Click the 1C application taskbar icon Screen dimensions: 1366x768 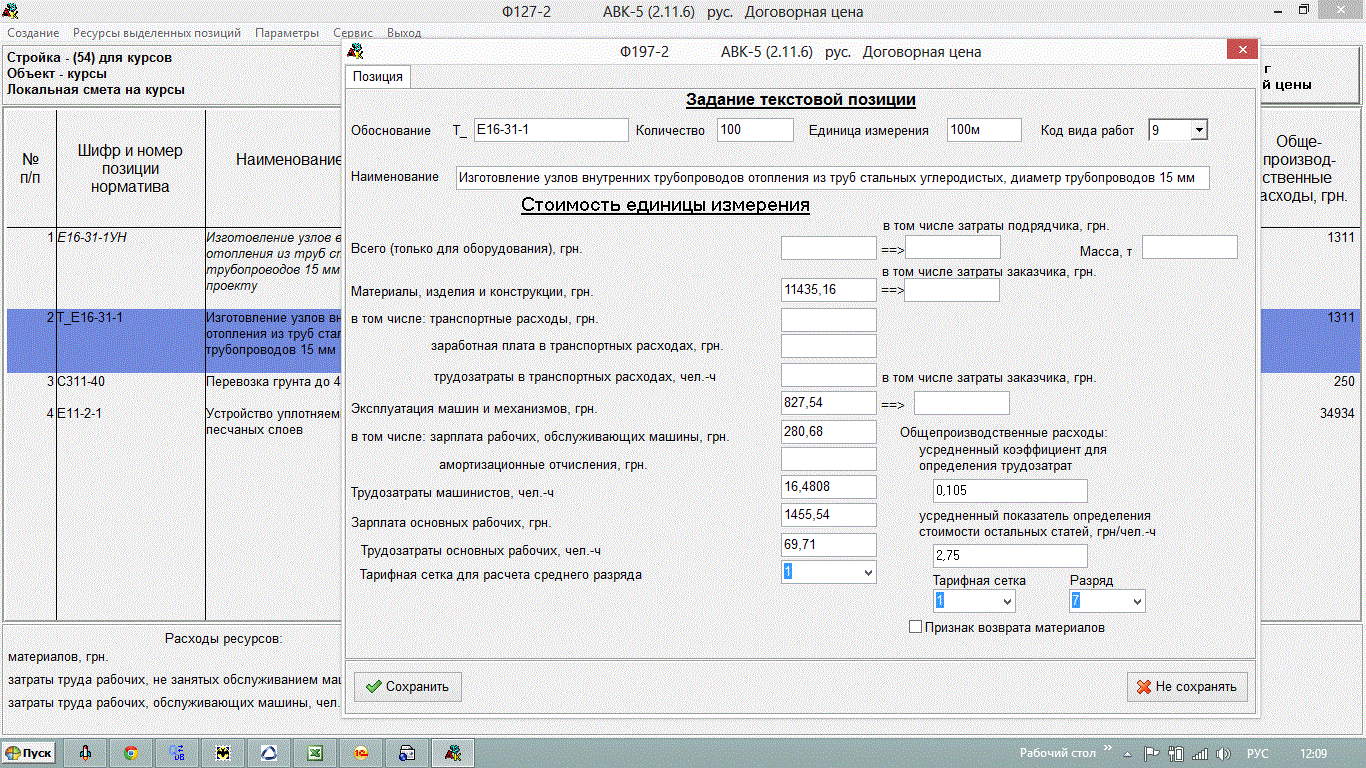tap(361, 753)
